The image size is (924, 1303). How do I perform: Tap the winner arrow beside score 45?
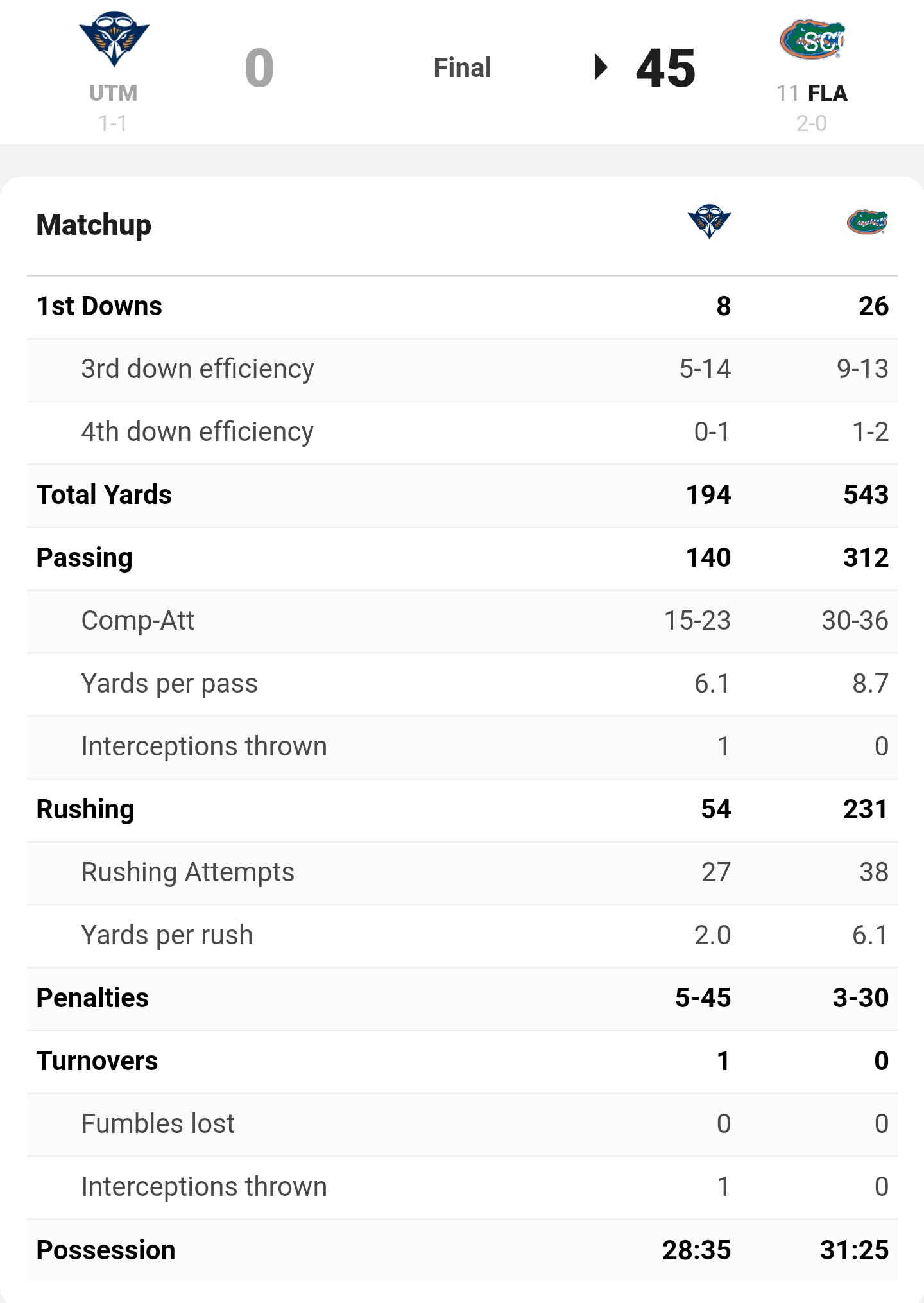[601, 67]
